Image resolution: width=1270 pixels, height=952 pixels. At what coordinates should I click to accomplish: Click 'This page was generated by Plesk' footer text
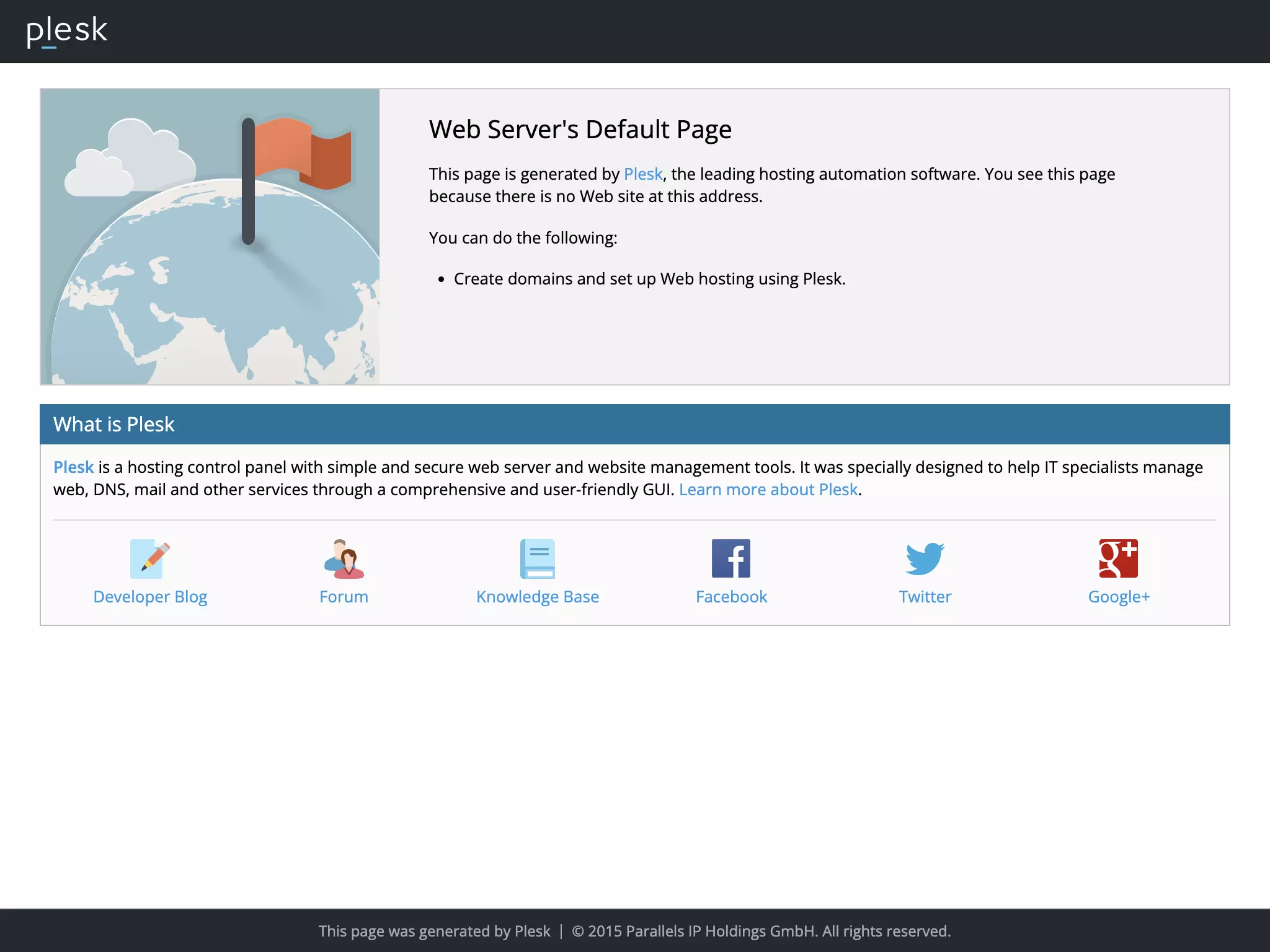pyautogui.click(x=434, y=931)
